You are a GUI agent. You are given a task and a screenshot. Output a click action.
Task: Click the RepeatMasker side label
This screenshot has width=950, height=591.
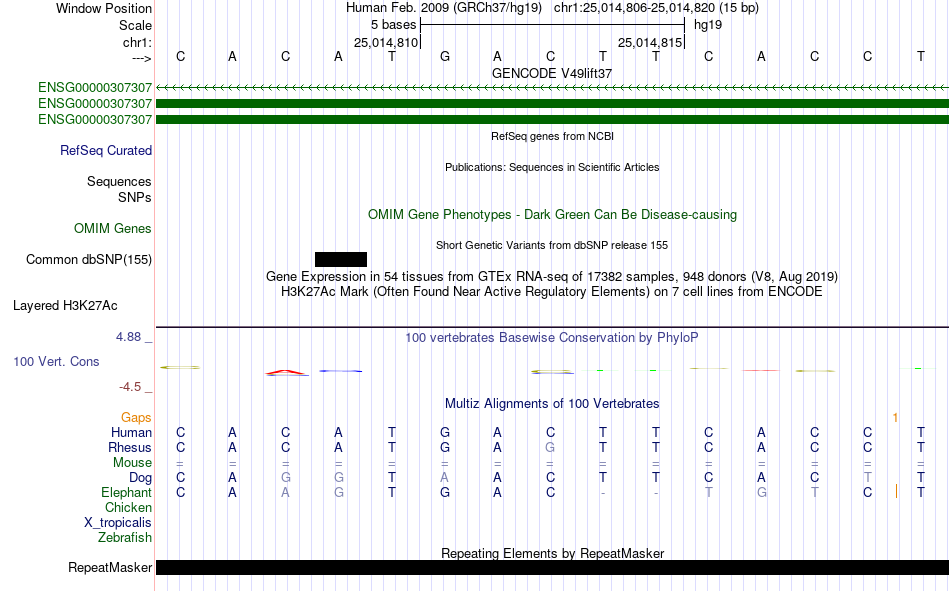(x=110, y=567)
